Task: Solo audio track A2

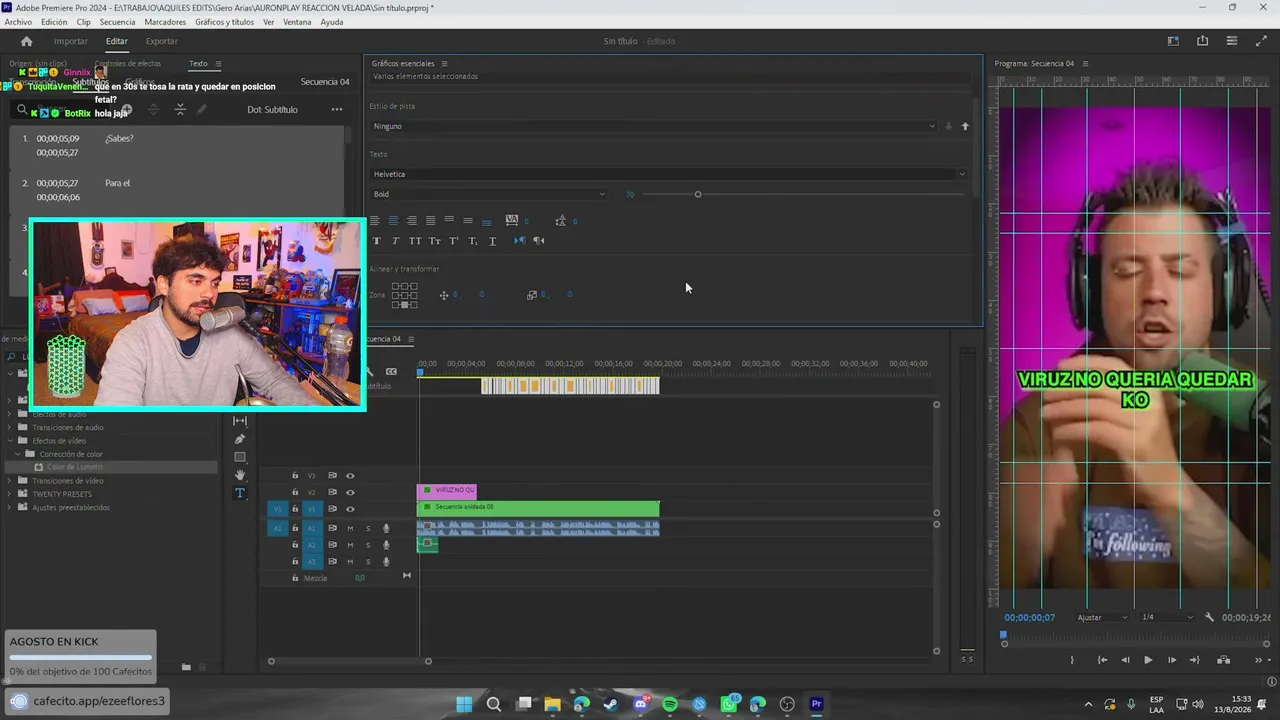Action: coord(368,545)
